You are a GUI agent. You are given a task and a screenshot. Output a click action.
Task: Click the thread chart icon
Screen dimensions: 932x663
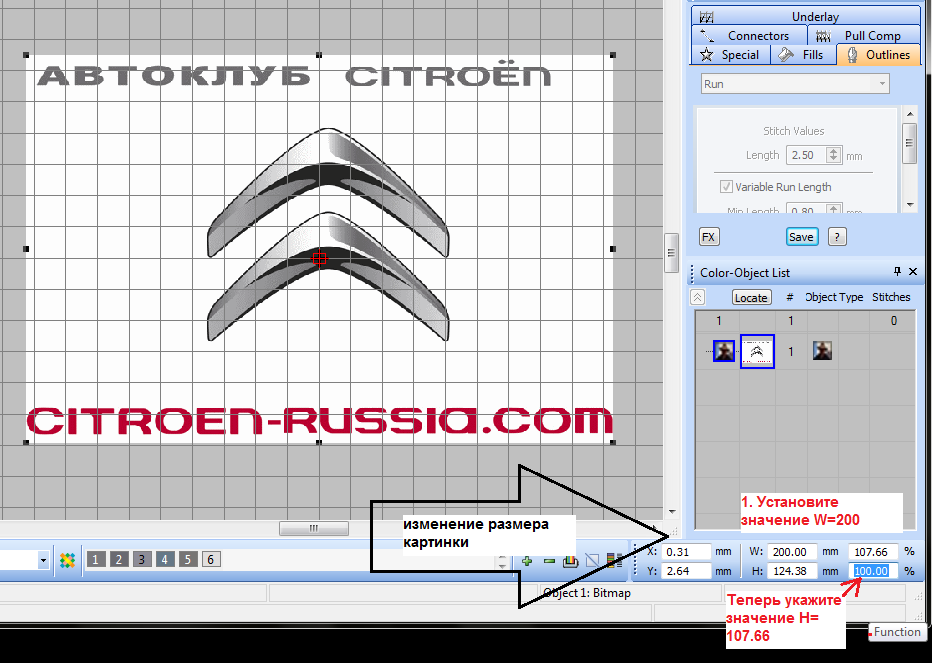pyautogui.click(x=571, y=561)
